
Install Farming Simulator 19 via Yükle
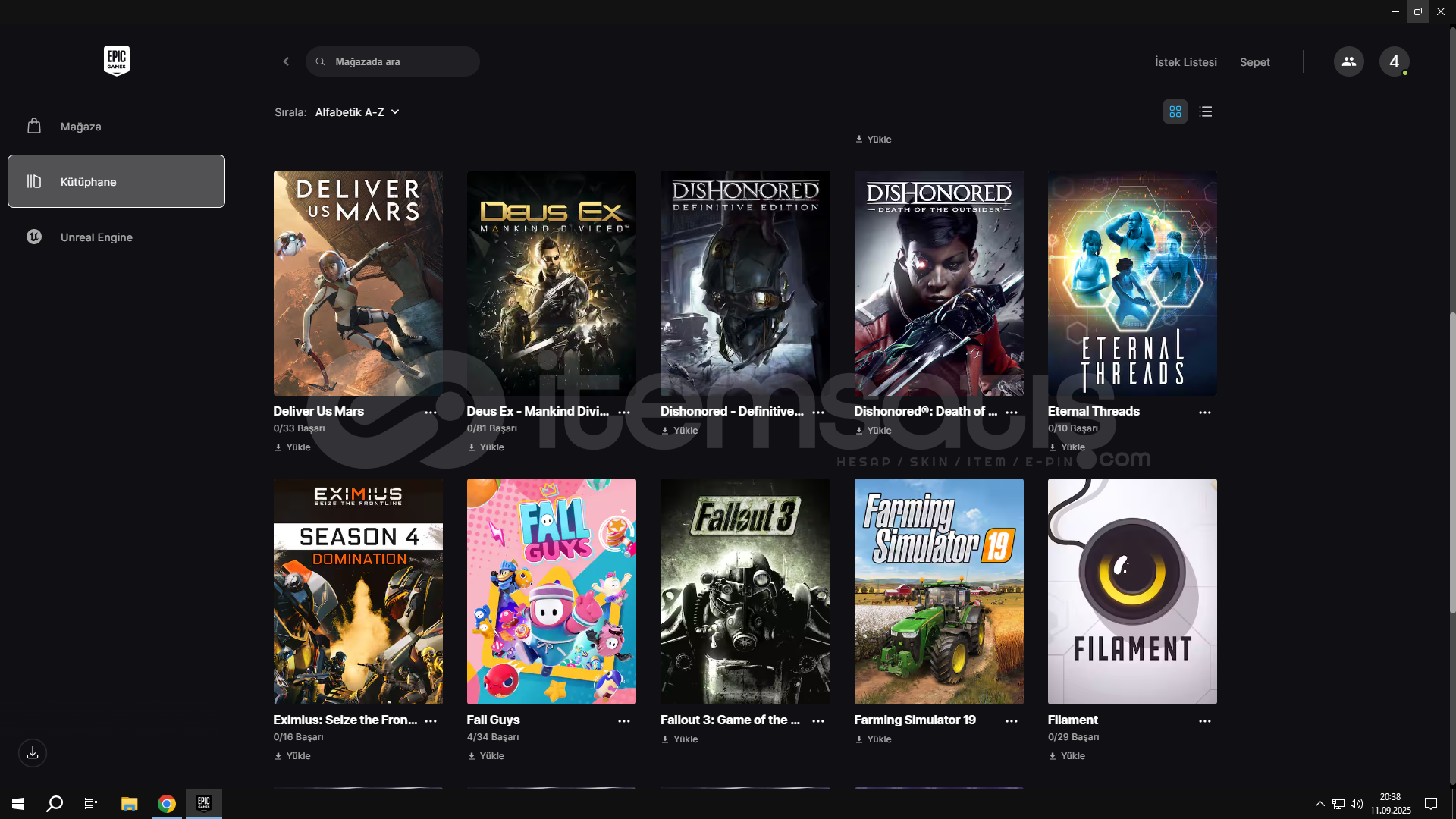874,739
